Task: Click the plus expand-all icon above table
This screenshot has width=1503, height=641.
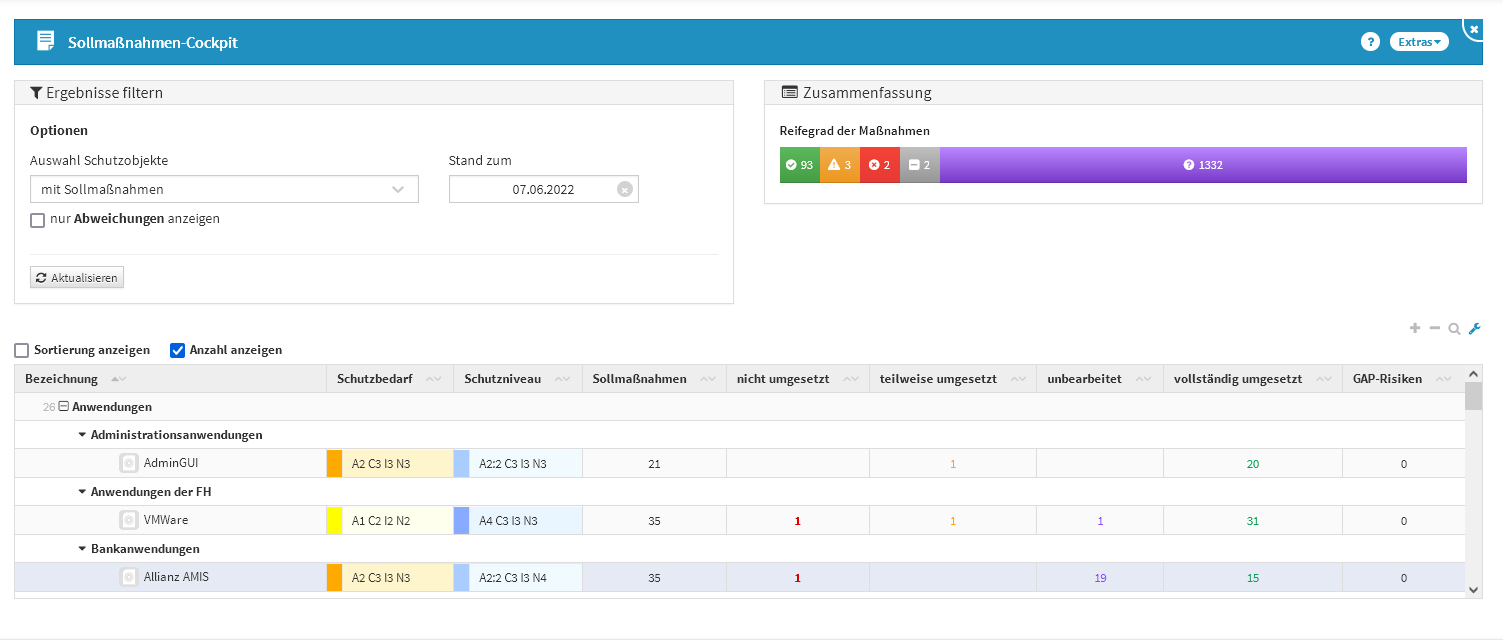Action: [x=1414, y=329]
